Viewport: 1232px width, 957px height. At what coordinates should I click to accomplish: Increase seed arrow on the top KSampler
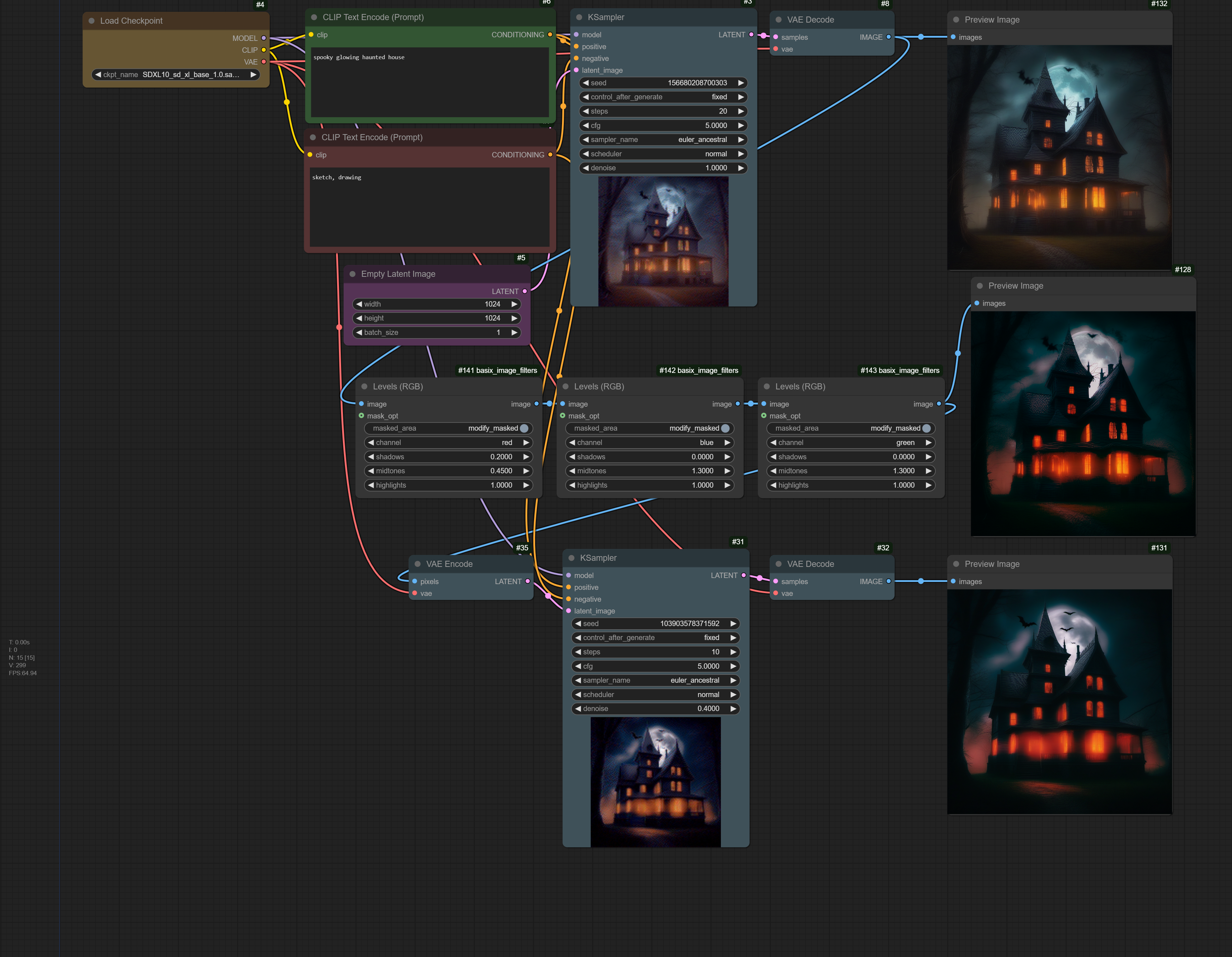(741, 83)
